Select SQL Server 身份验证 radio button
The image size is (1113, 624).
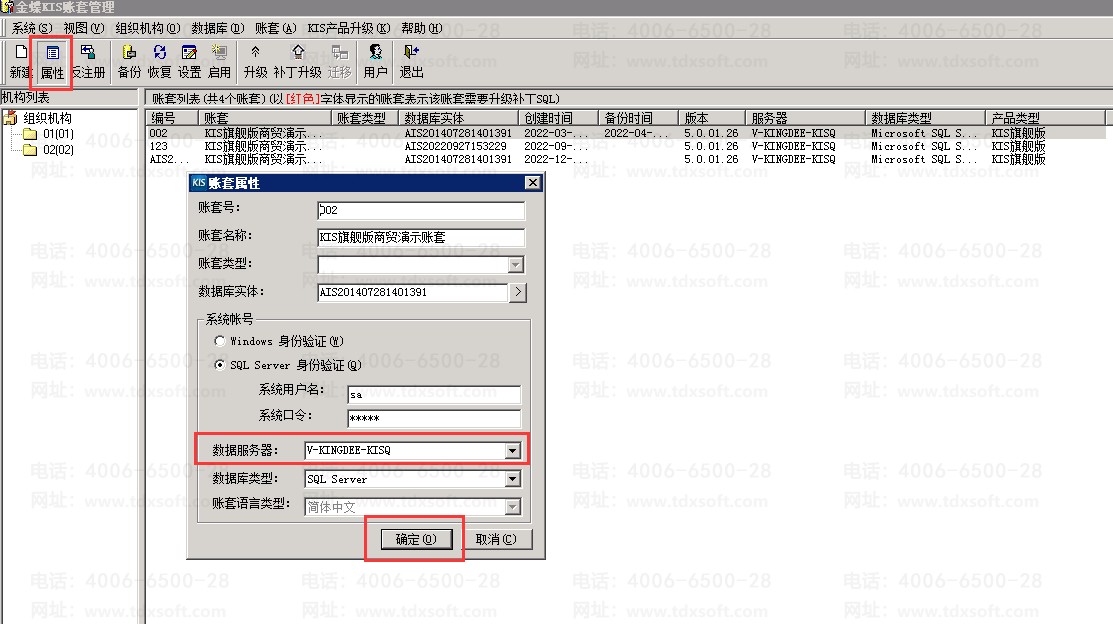pos(219,365)
